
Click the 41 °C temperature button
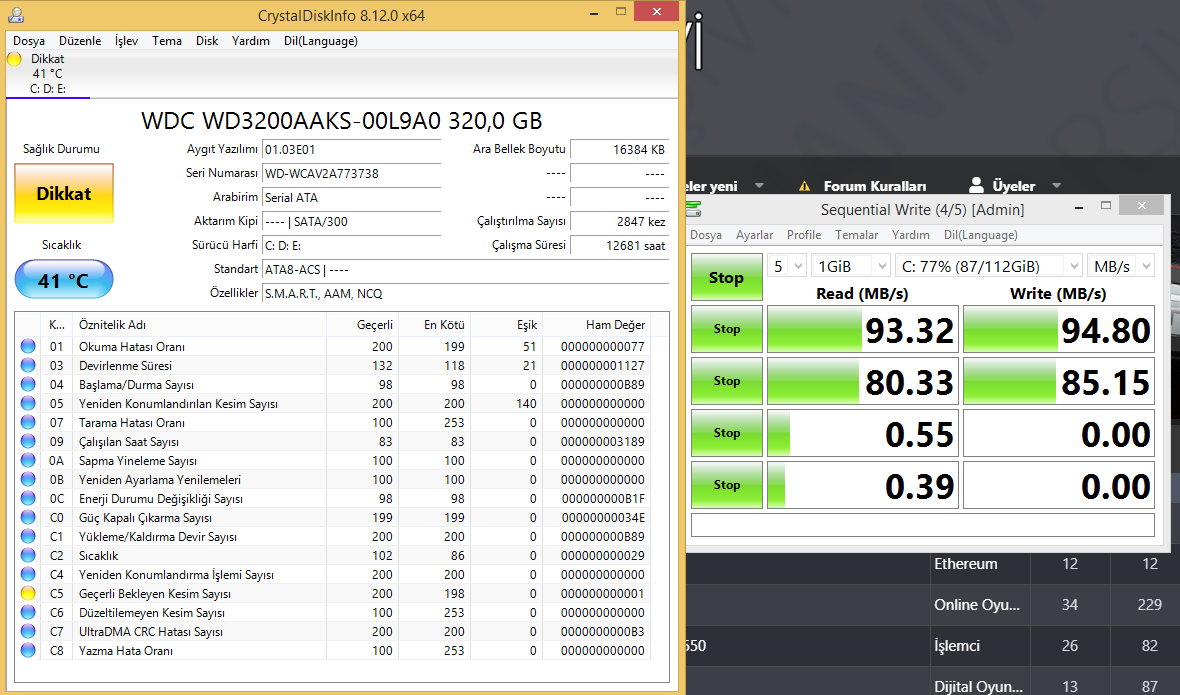click(64, 280)
